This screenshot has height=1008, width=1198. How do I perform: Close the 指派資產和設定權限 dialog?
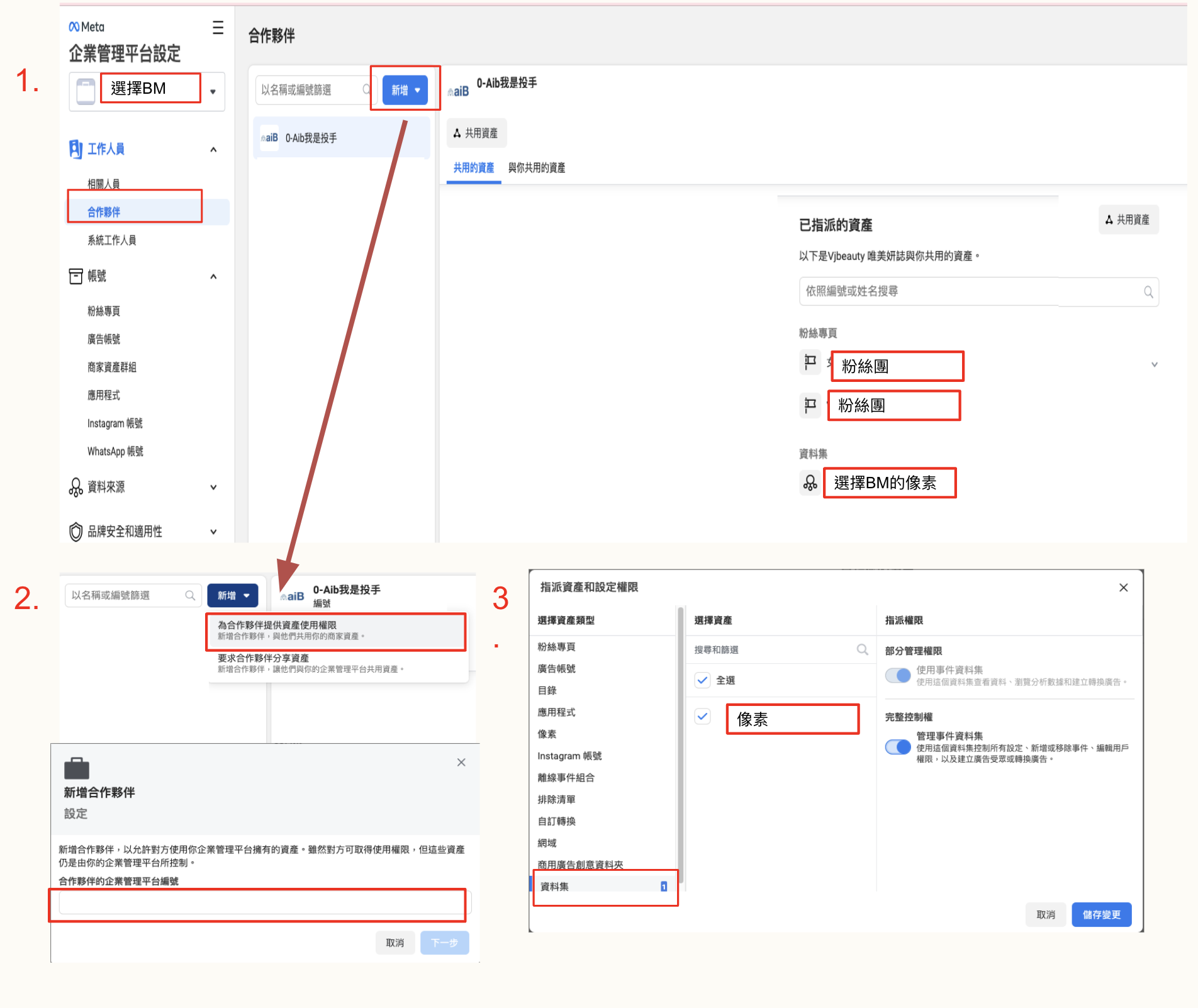(1123, 587)
